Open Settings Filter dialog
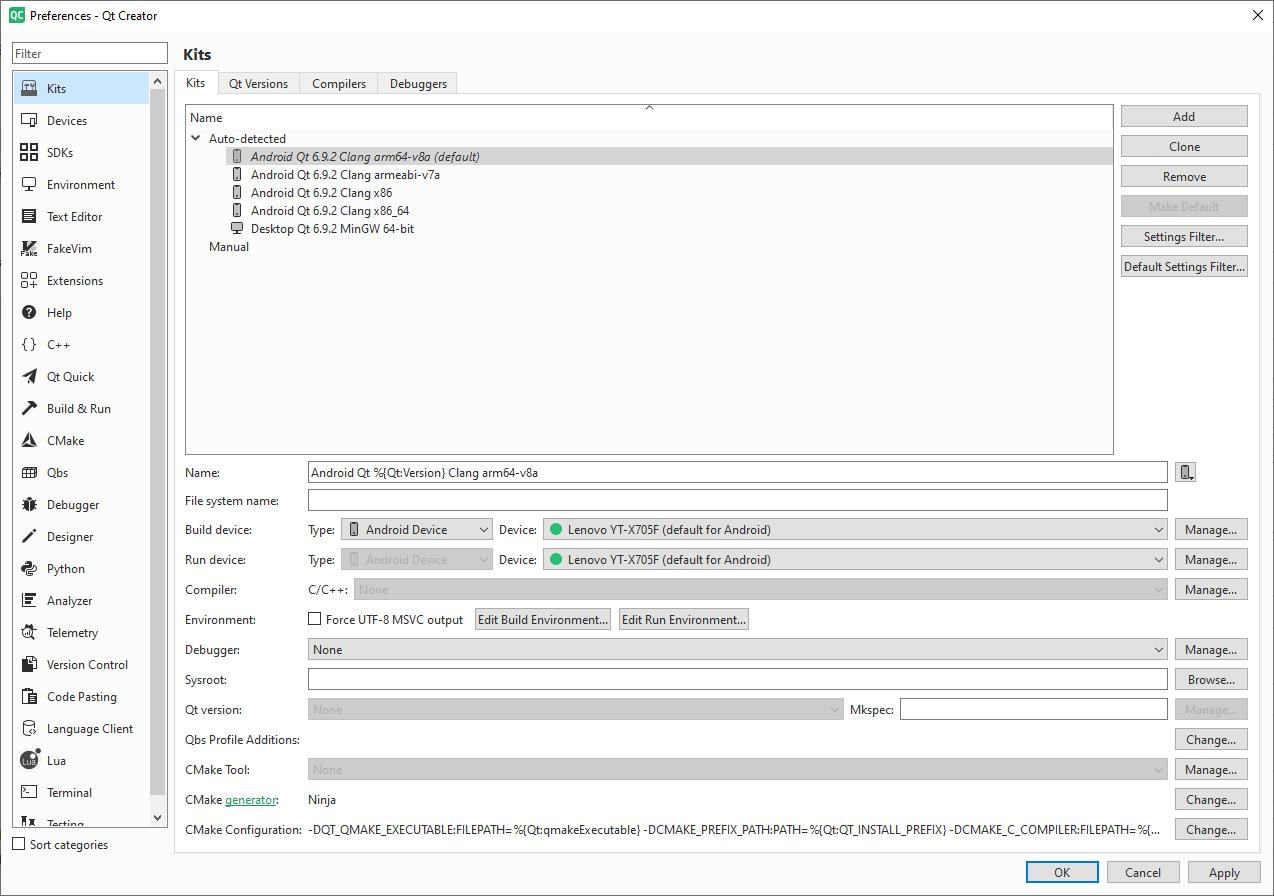 click(1184, 237)
